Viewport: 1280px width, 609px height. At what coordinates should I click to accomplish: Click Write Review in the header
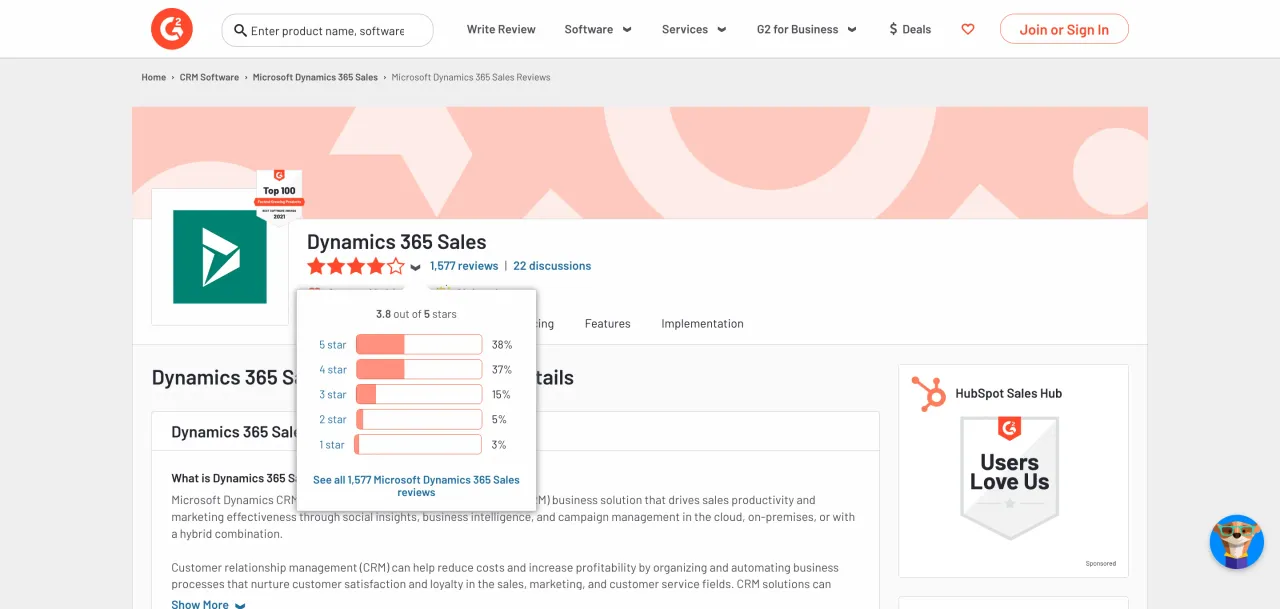pos(501,29)
